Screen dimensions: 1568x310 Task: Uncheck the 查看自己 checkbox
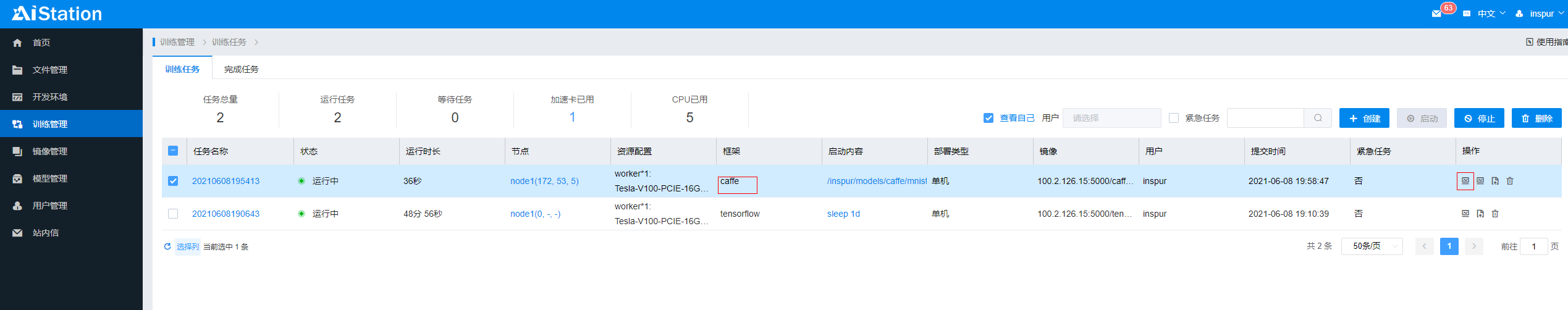pos(988,118)
